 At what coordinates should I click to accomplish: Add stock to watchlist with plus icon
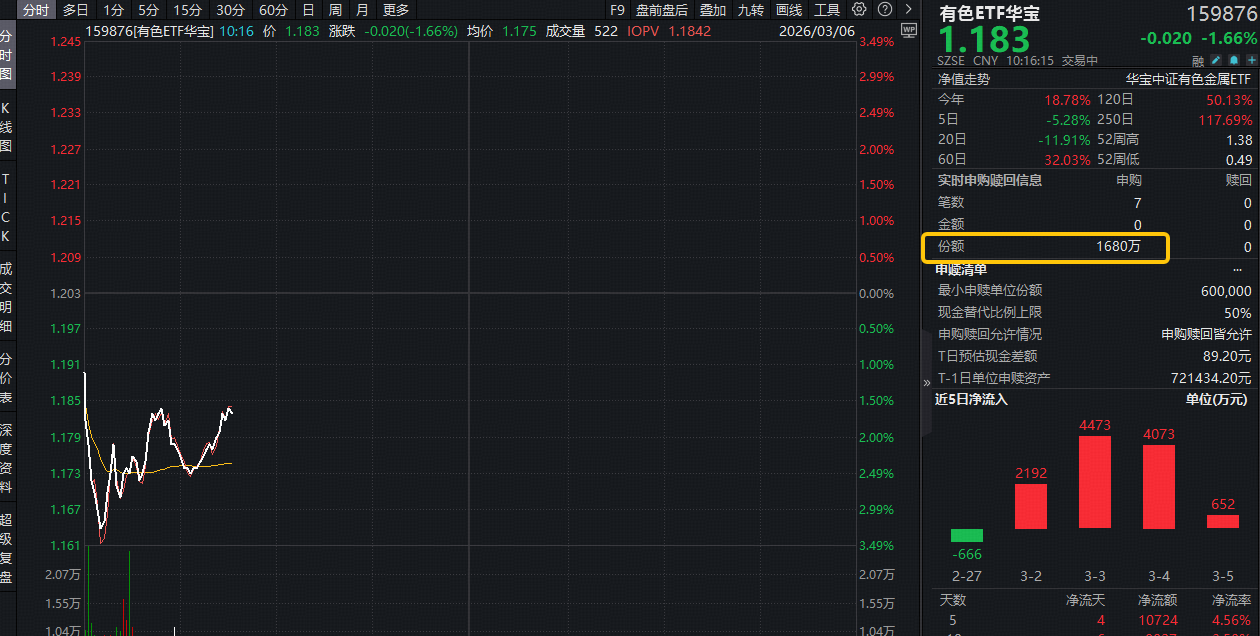(x=1251, y=61)
